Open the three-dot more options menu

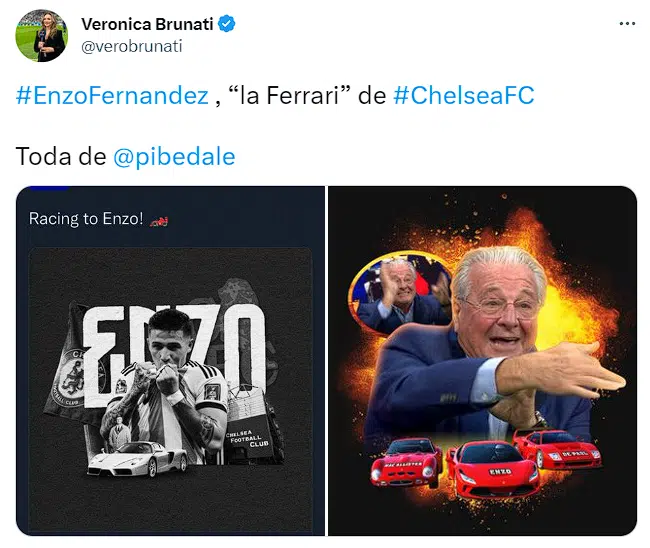(x=627, y=24)
